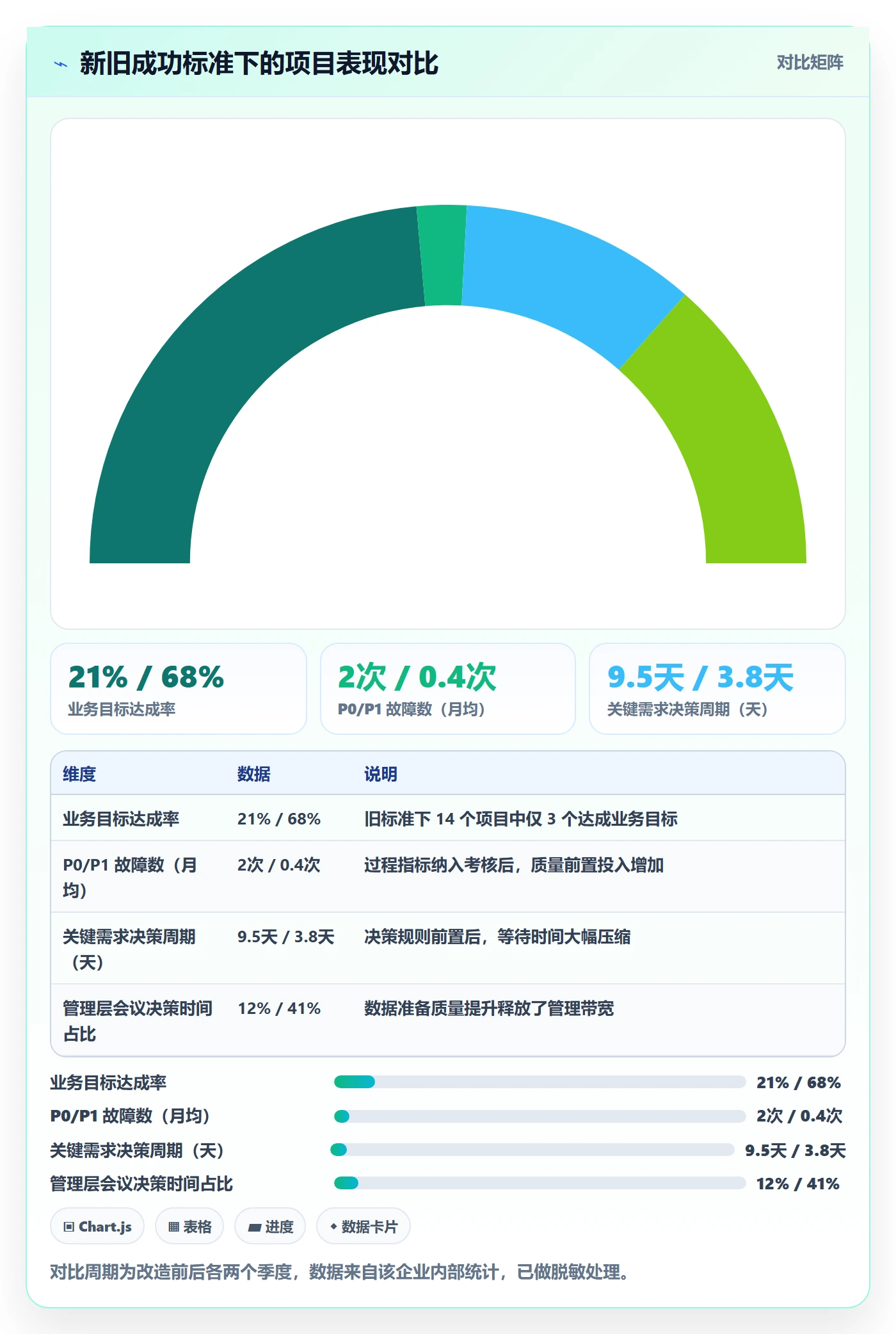Click the table cell 关键需求决策周期（天）
Image resolution: width=896 pixels, height=1334 pixels.
click(x=138, y=949)
